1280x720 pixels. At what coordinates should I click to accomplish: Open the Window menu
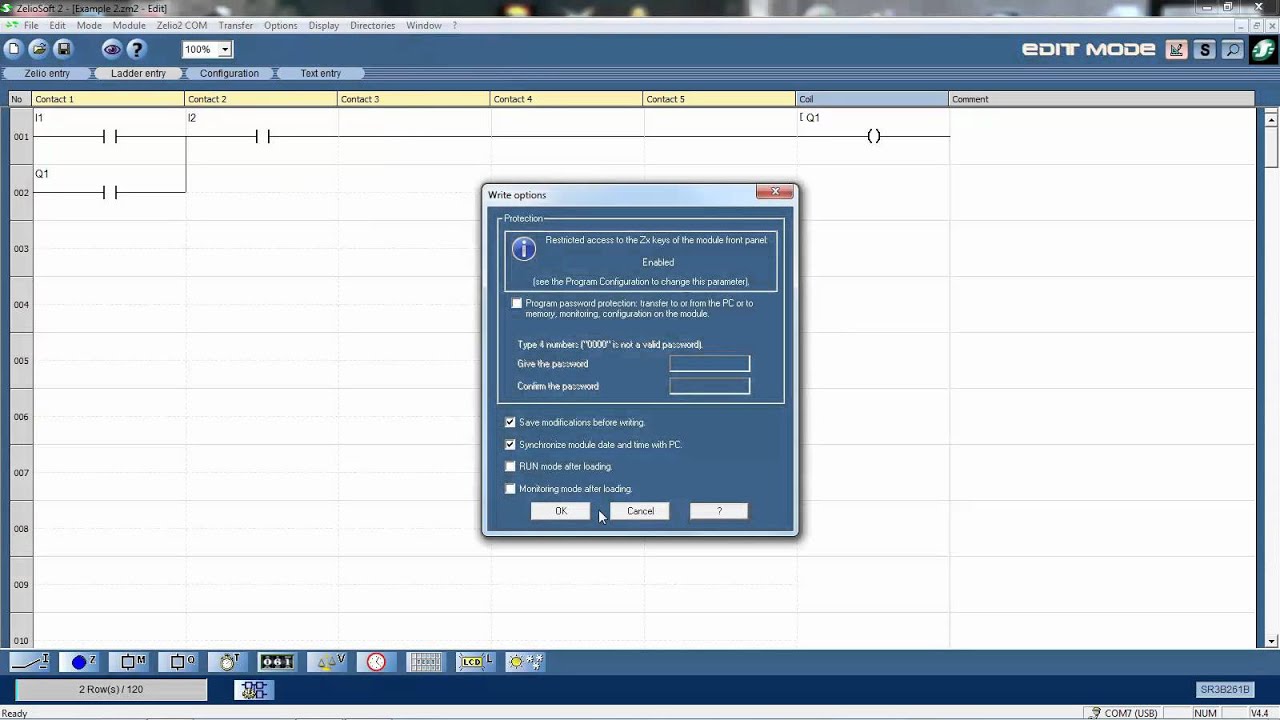424,25
